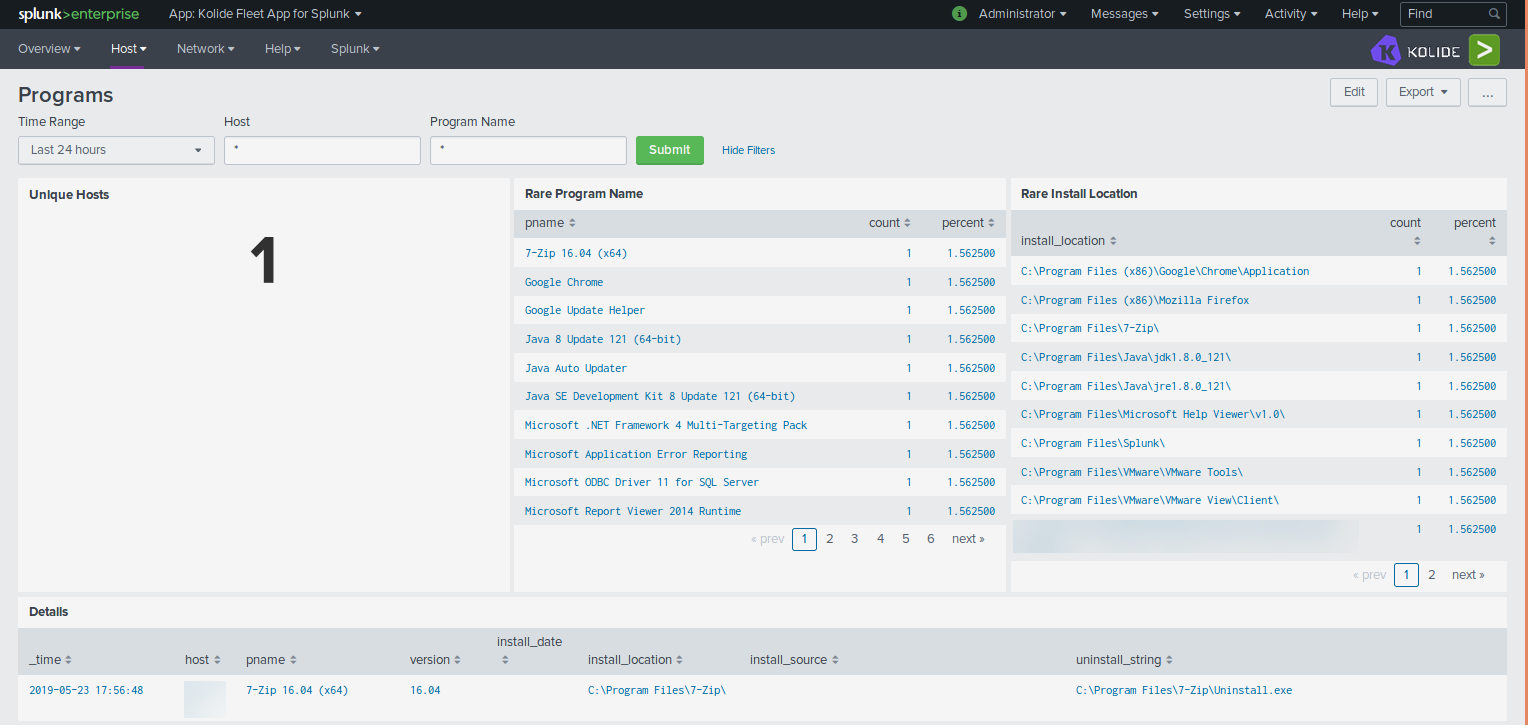Go to page 6 of Rare Program Name
The width and height of the screenshot is (1528, 725).
(930, 539)
